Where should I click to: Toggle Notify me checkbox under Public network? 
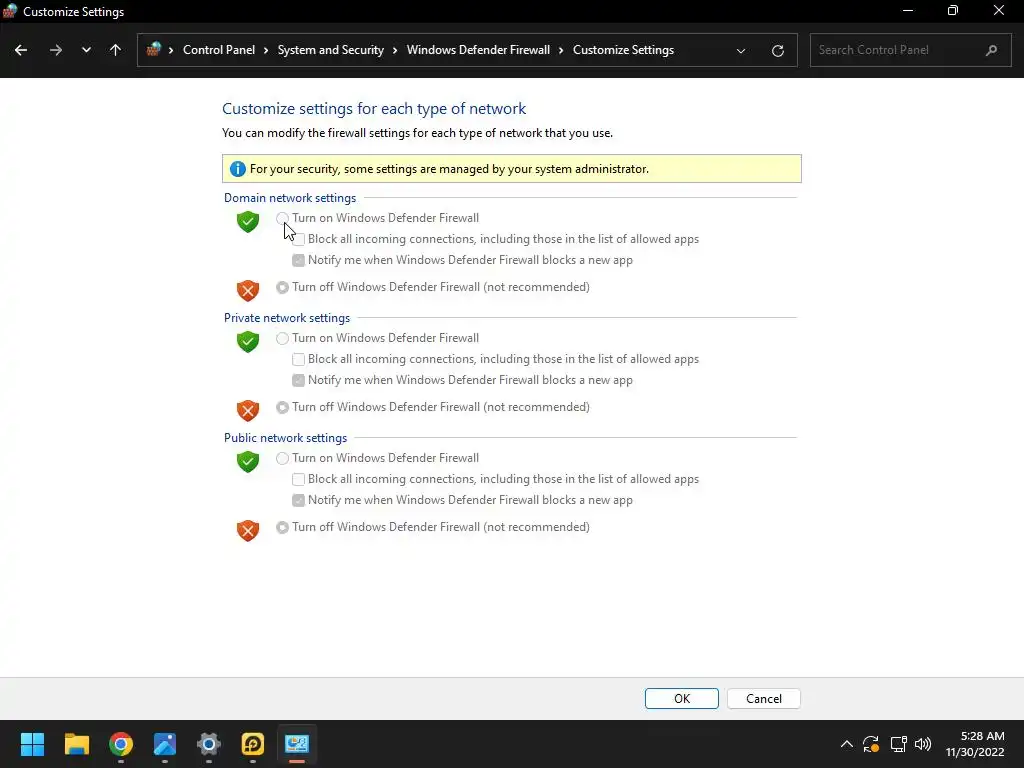pos(298,500)
